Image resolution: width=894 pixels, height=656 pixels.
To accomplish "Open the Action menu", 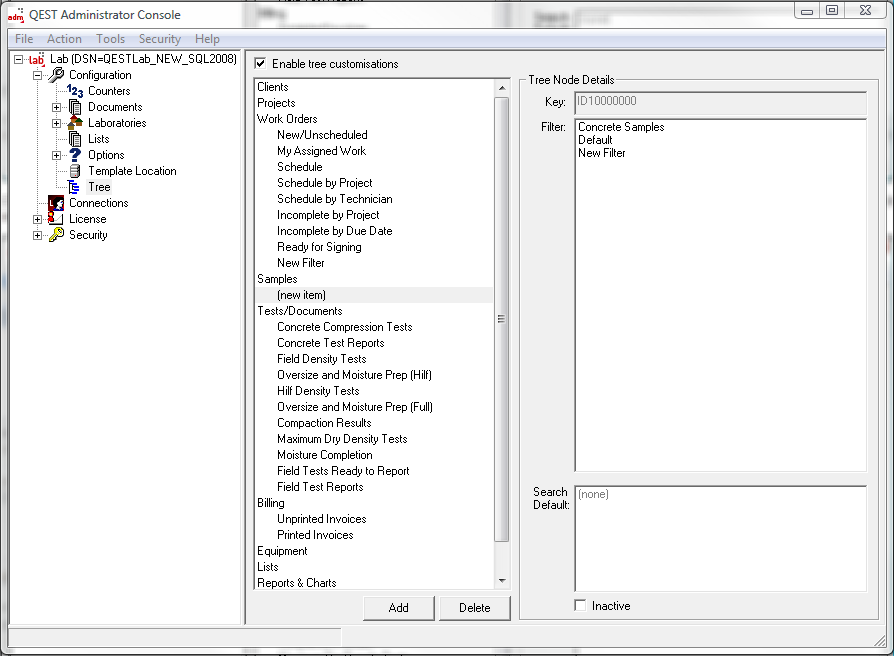I will pyautogui.click(x=64, y=39).
